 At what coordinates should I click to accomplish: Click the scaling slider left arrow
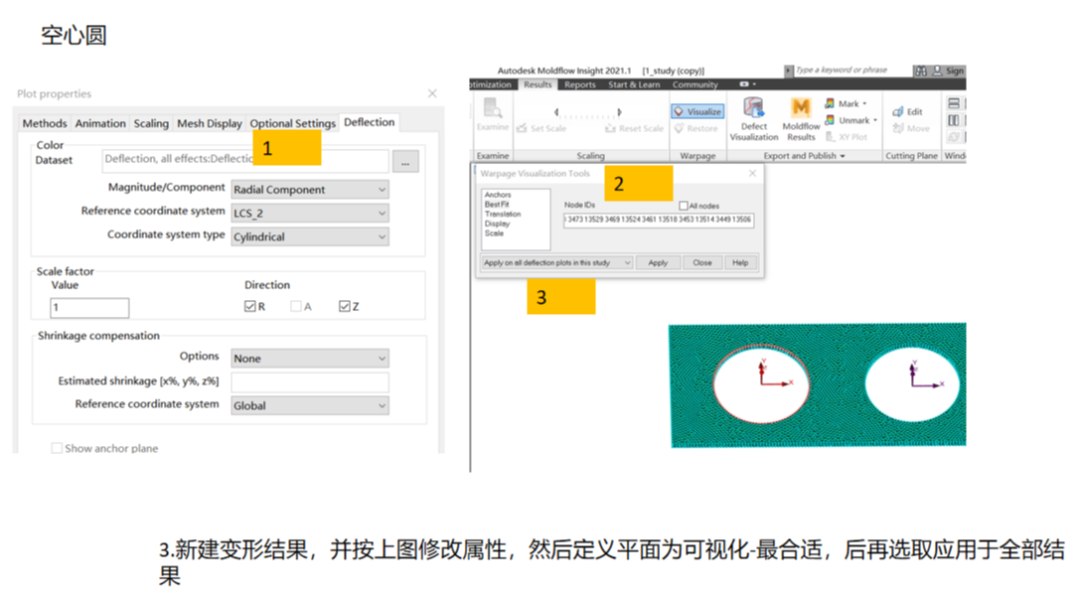click(556, 112)
